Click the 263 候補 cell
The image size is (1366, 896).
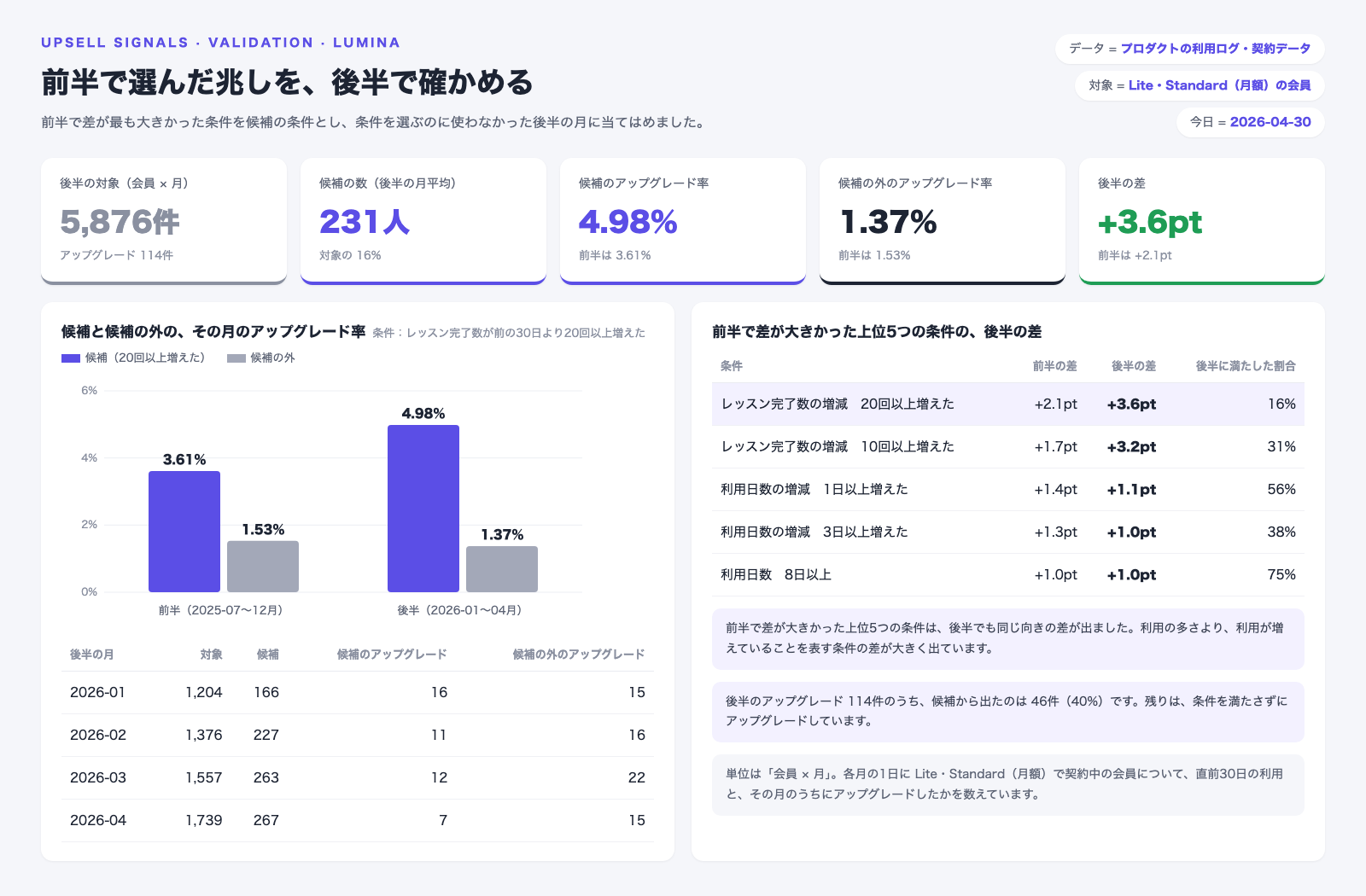pos(266,777)
